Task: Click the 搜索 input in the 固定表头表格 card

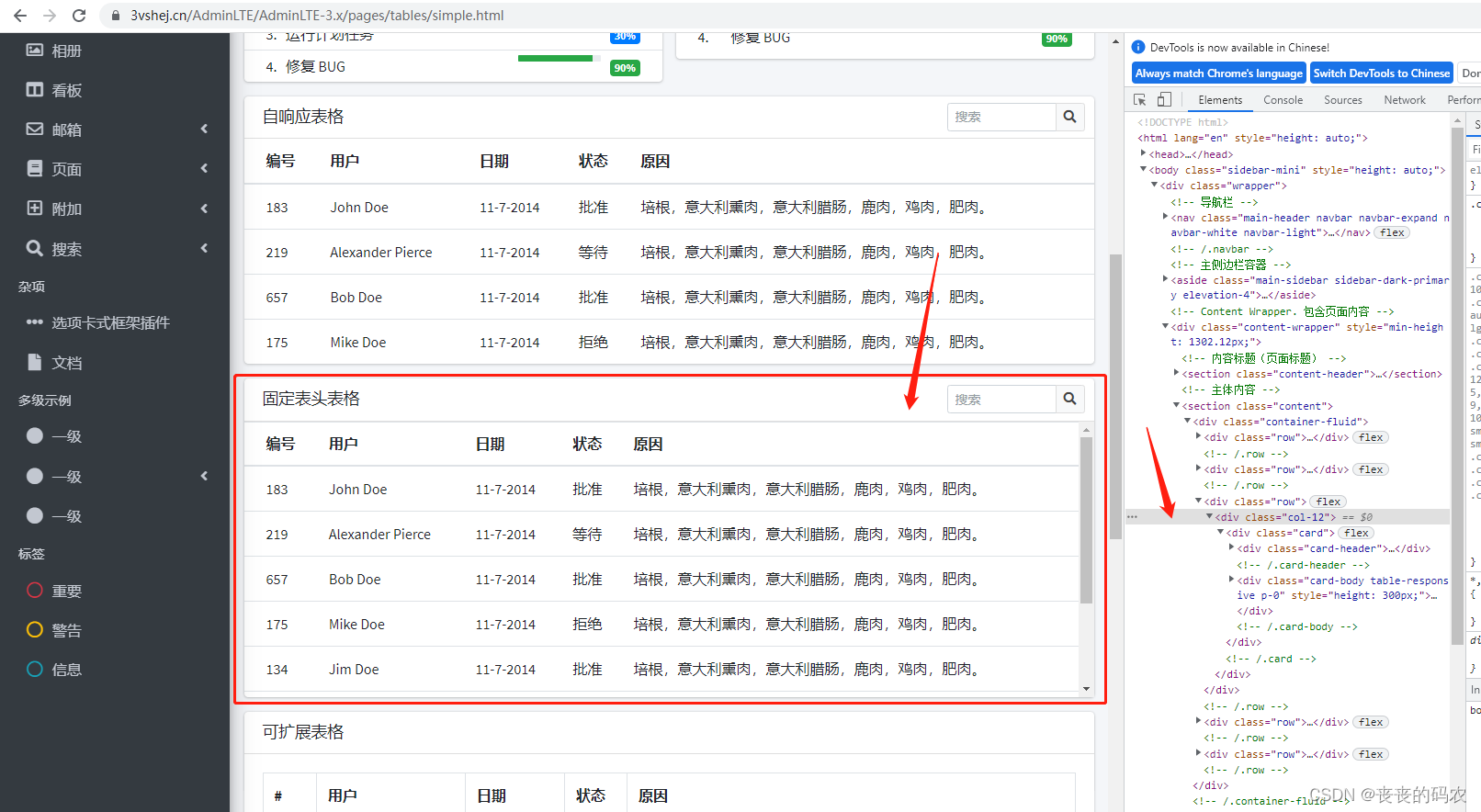Action: (x=1001, y=399)
